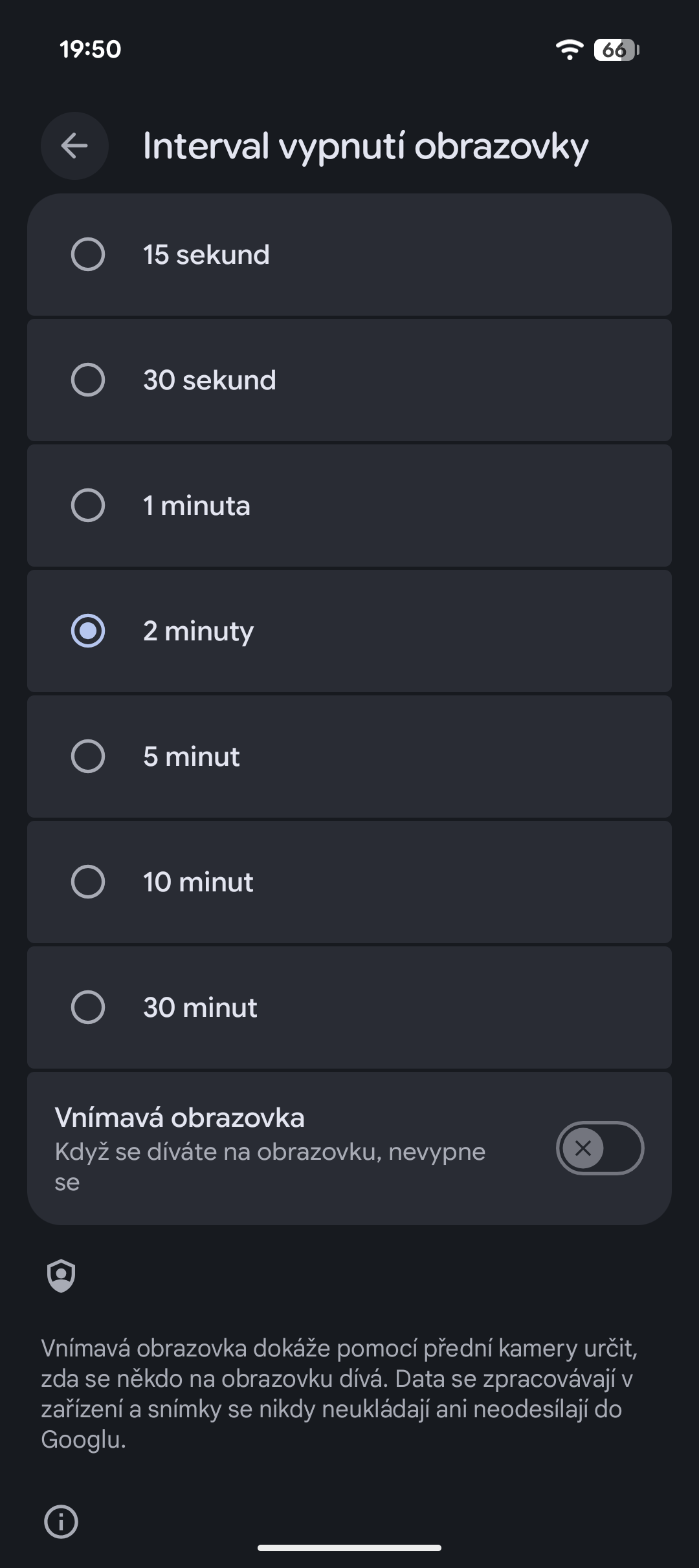Viewport: 699px width, 1568px height.
Task: Tap the info circle icon
Action: pos(61,1521)
